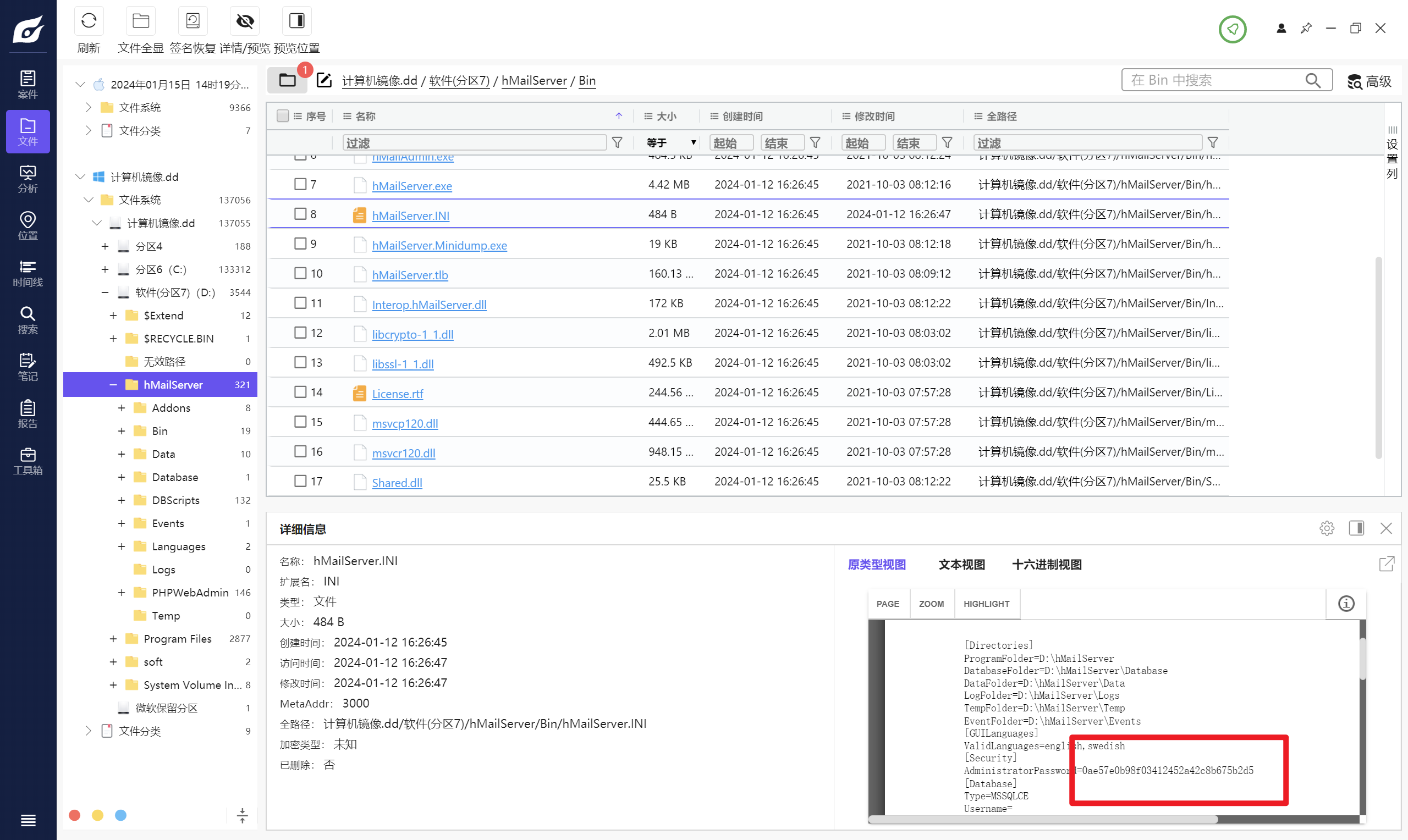Click the blue color dot

pyautogui.click(x=120, y=816)
